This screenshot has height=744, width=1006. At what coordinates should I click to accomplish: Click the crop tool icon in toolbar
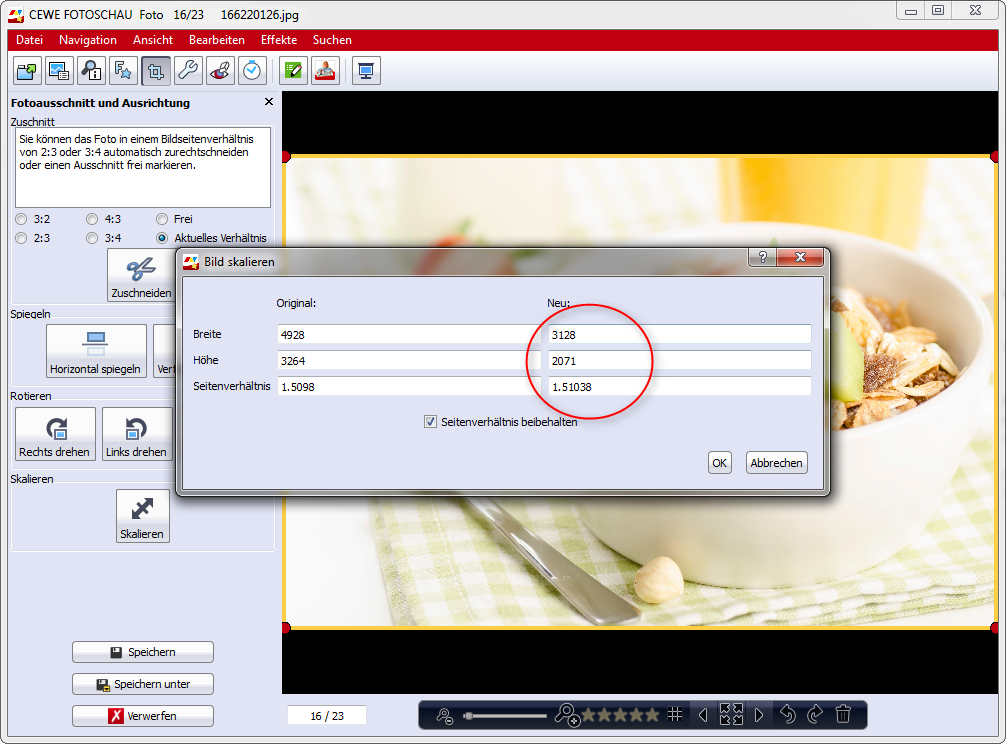pyautogui.click(x=155, y=71)
